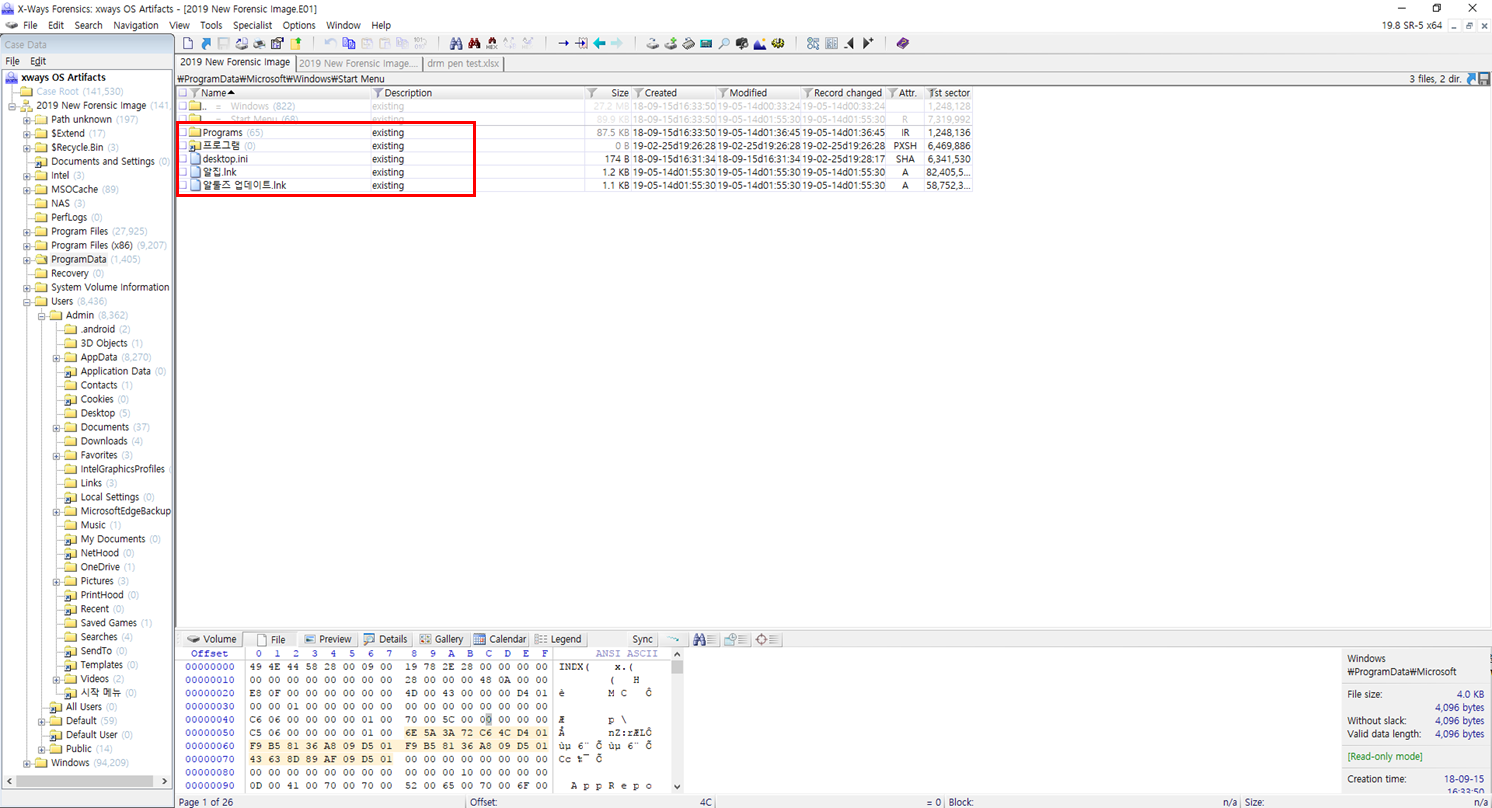Click the HEX binoculars find hex values icon
The image size is (1492, 808).
pyautogui.click(x=491, y=43)
